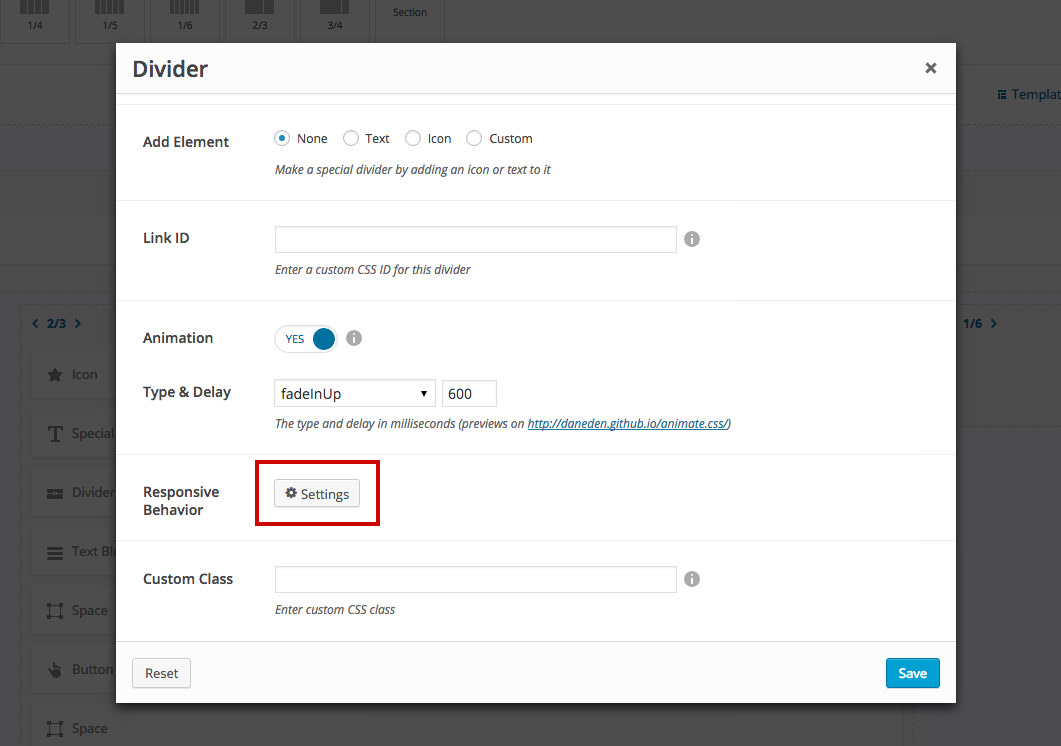Click the Divider element icon in background
The height and width of the screenshot is (746, 1061).
click(x=55, y=493)
